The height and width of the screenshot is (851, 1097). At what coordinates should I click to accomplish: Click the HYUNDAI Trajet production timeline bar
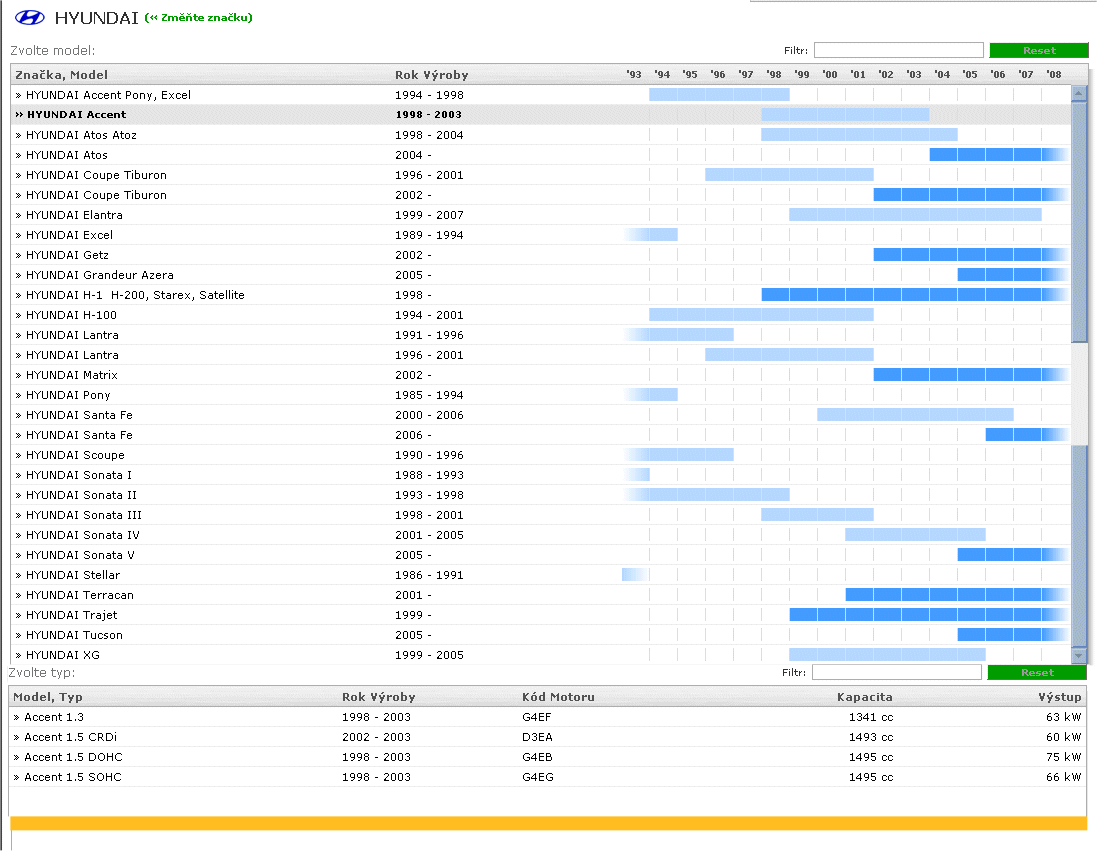pos(927,615)
